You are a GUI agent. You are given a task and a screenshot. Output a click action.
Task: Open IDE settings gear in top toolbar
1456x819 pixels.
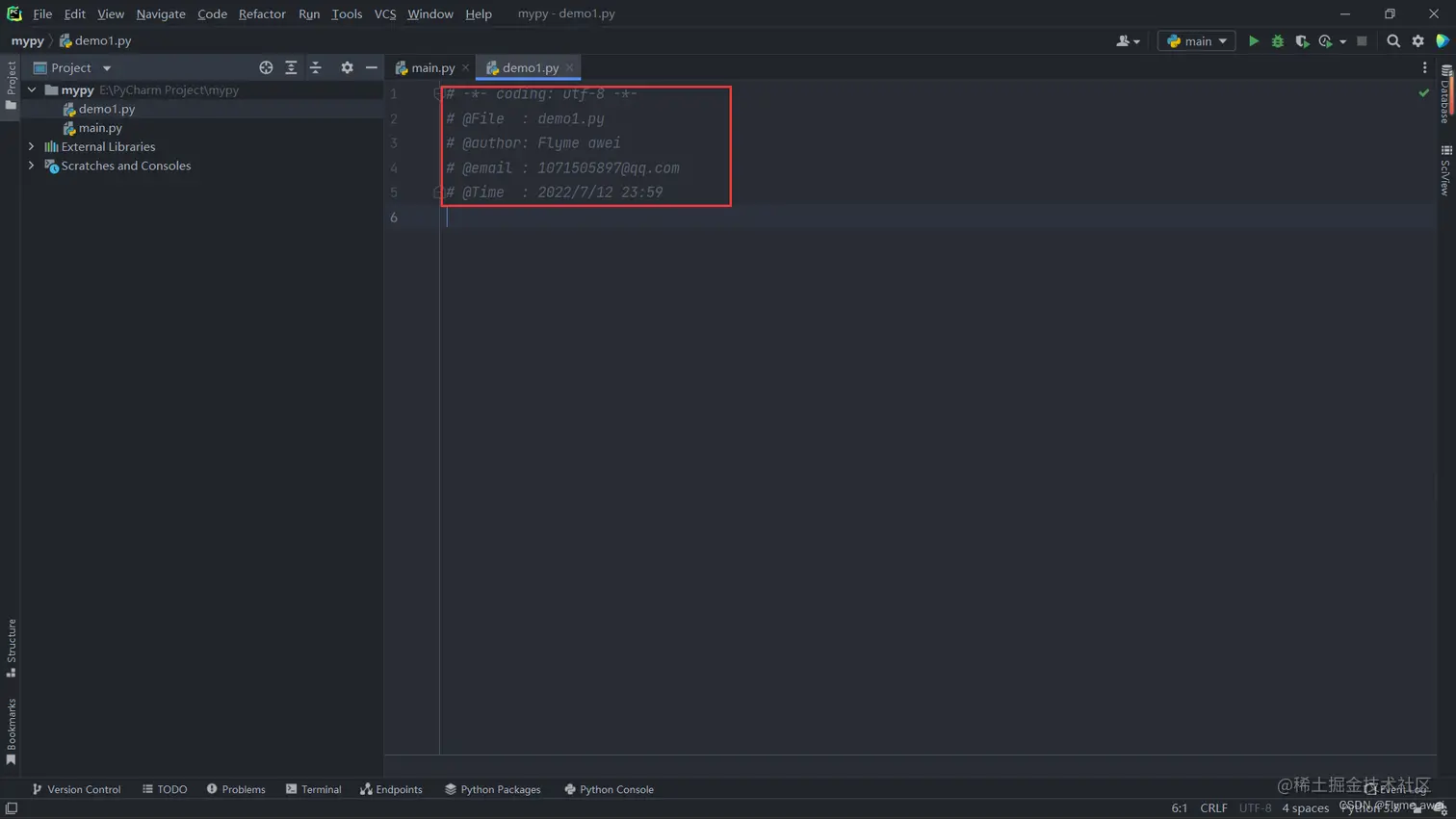pos(1418,41)
